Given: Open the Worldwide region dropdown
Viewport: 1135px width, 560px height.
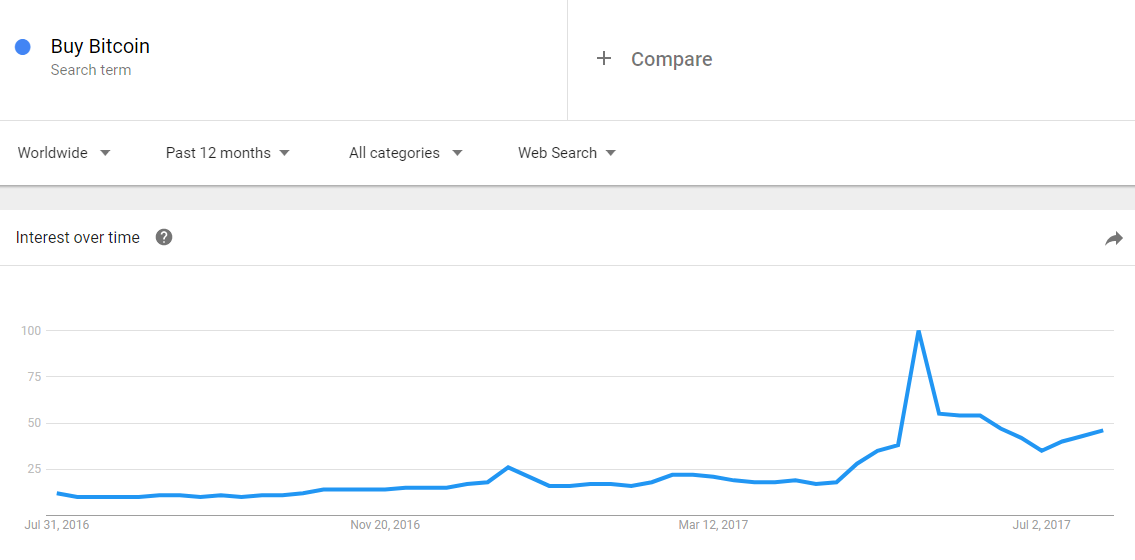Looking at the screenshot, I should tap(64, 153).
